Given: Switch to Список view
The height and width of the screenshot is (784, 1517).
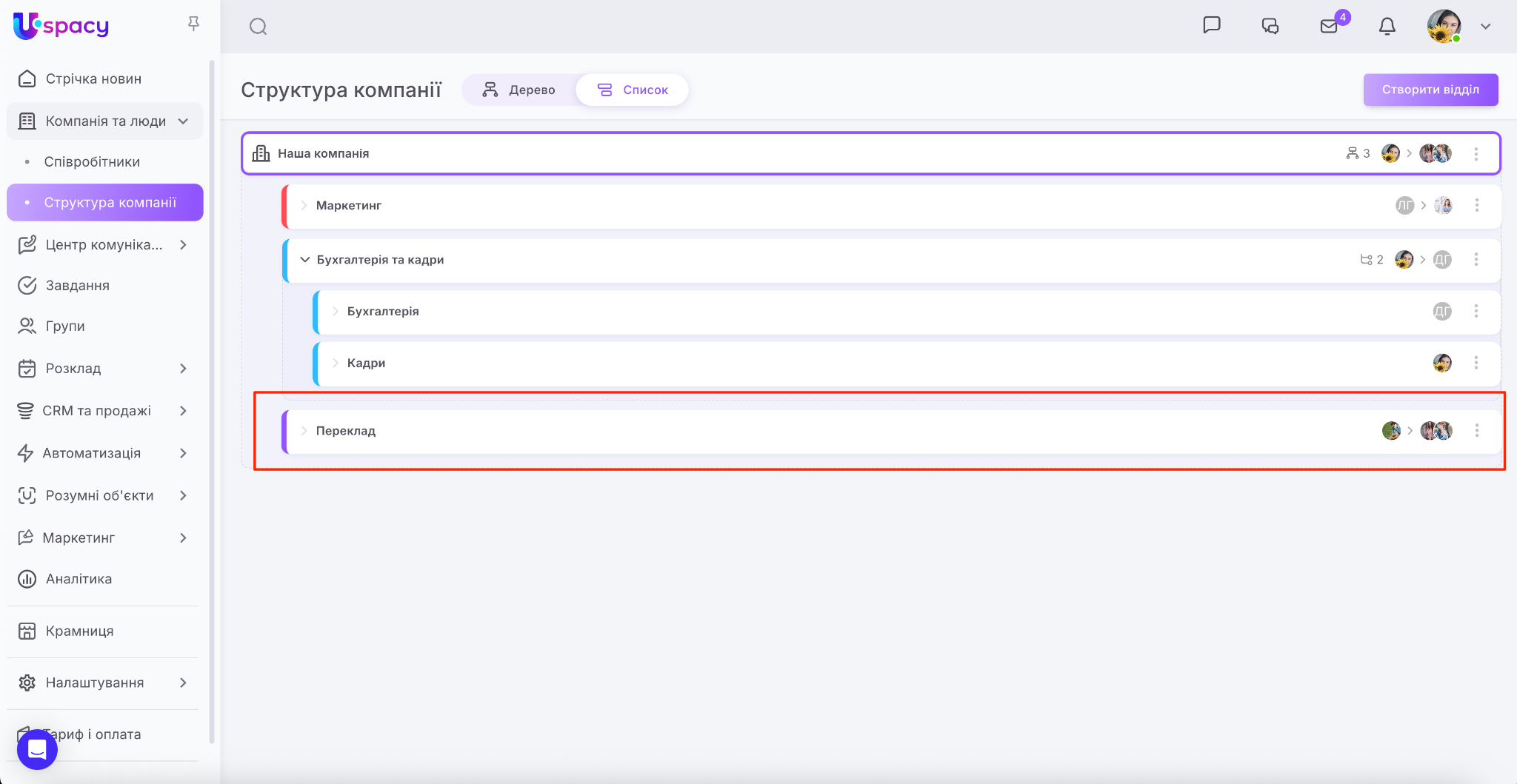Looking at the screenshot, I should tap(633, 90).
